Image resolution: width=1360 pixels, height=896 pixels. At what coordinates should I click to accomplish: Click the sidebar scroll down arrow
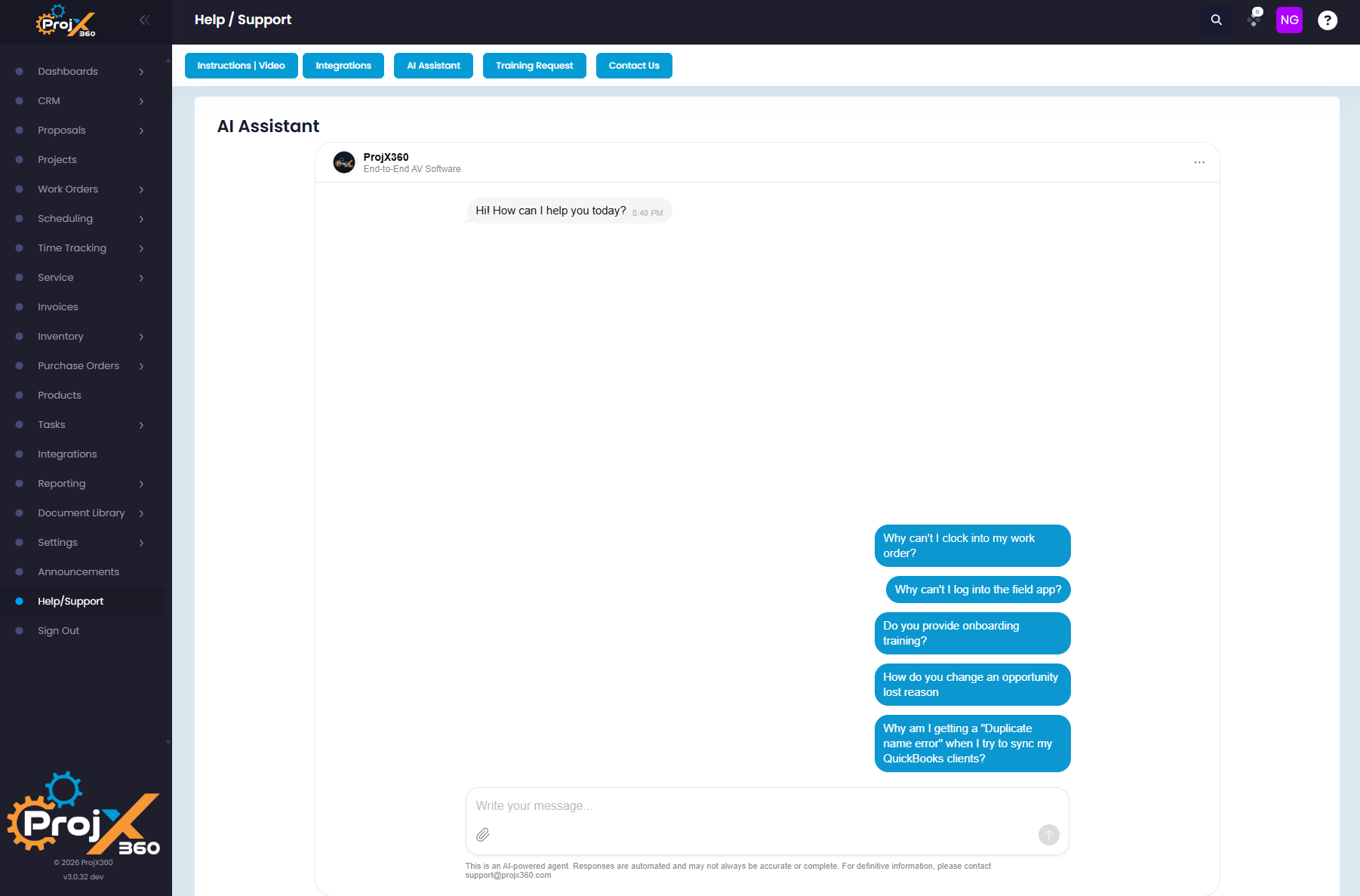pyautogui.click(x=168, y=742)
